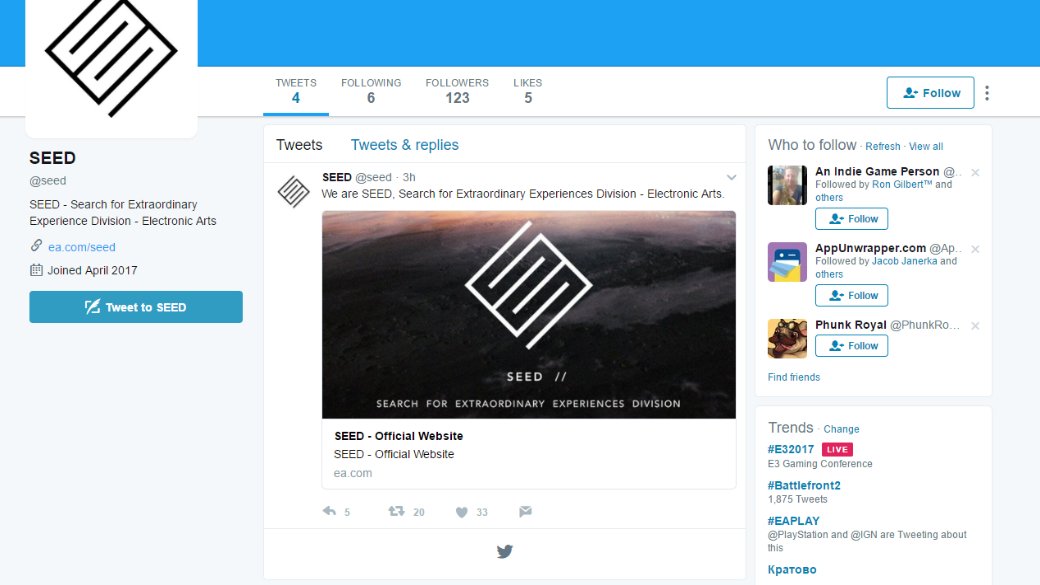Visit the ea.com/seed profile link
The height and width of the screenshot is (585, 1040).
tap(82, 246)
